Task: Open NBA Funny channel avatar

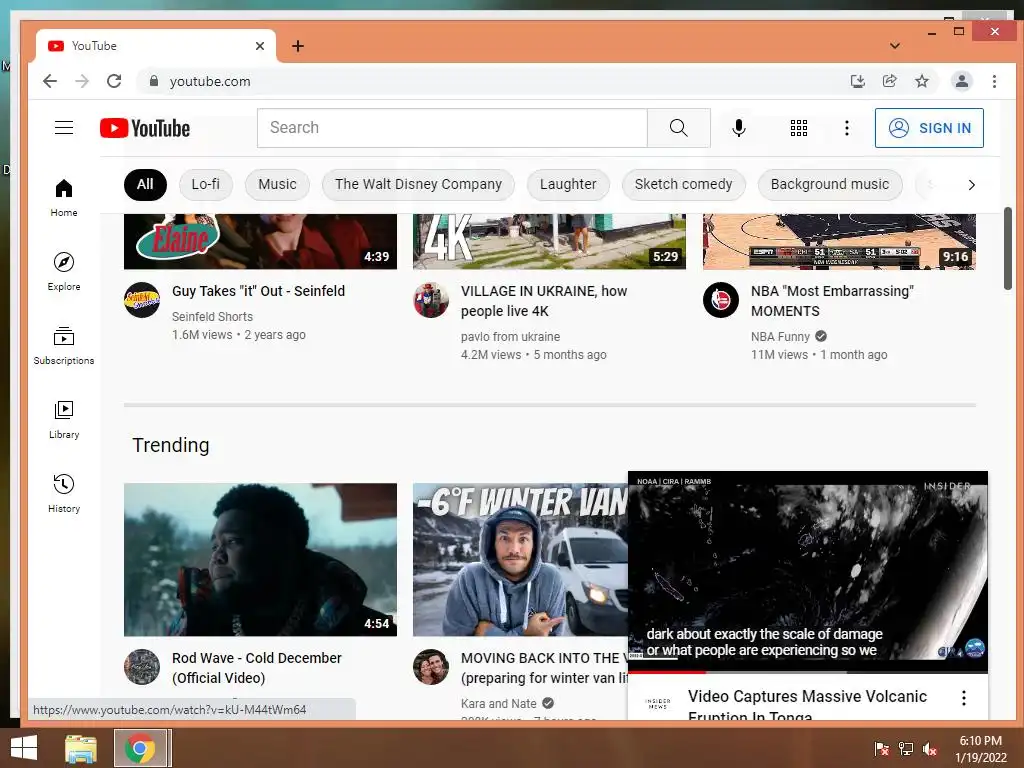Action: coord(720,300)
